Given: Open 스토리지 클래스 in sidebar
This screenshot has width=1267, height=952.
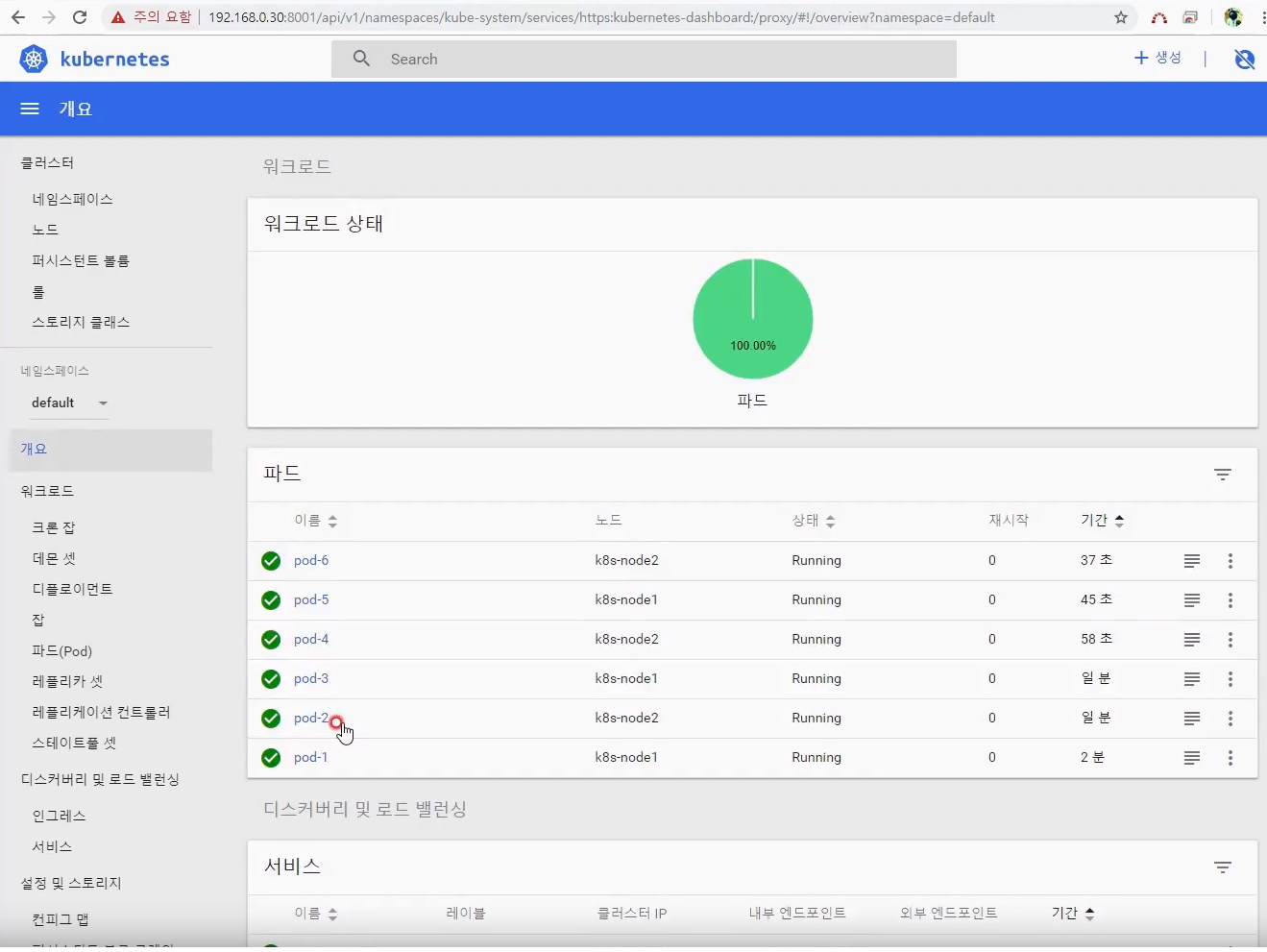Looking at the screenshot, I should [x=81, y=322].
